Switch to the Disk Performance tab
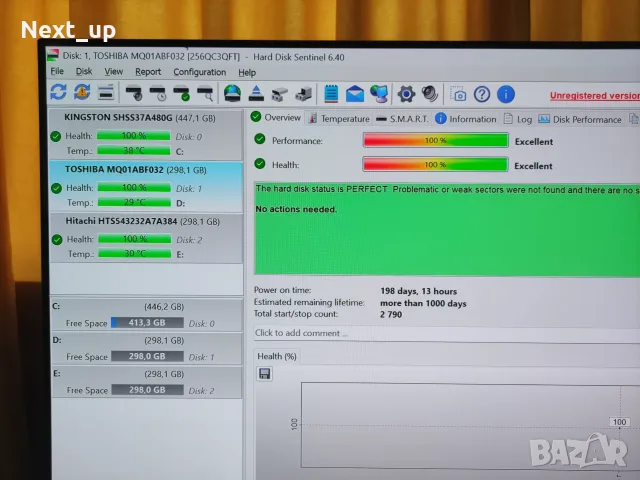The image size is (640, 480). point(580,119)
